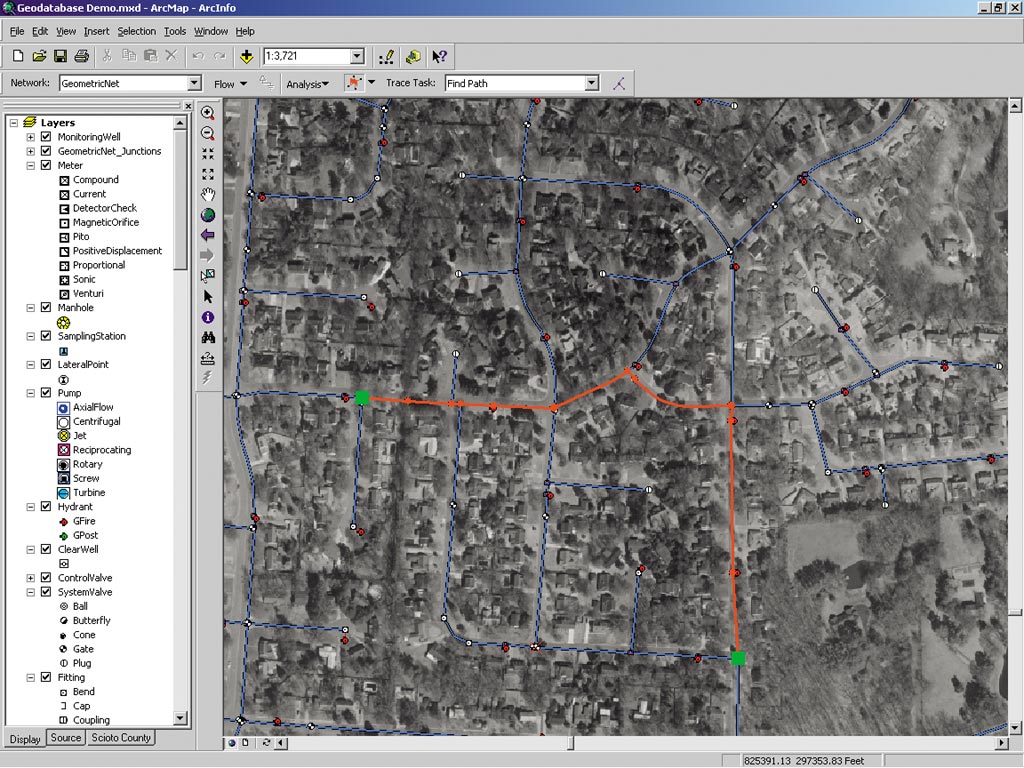Toggle the SystemValve layer checkbox

46,592
